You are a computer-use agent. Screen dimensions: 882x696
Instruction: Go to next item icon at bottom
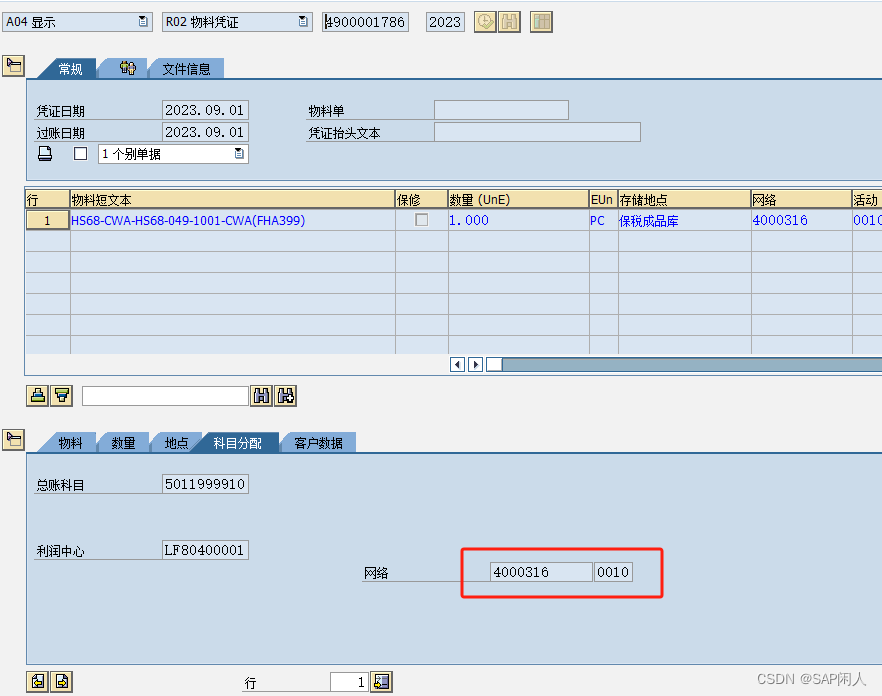(62, 681)
